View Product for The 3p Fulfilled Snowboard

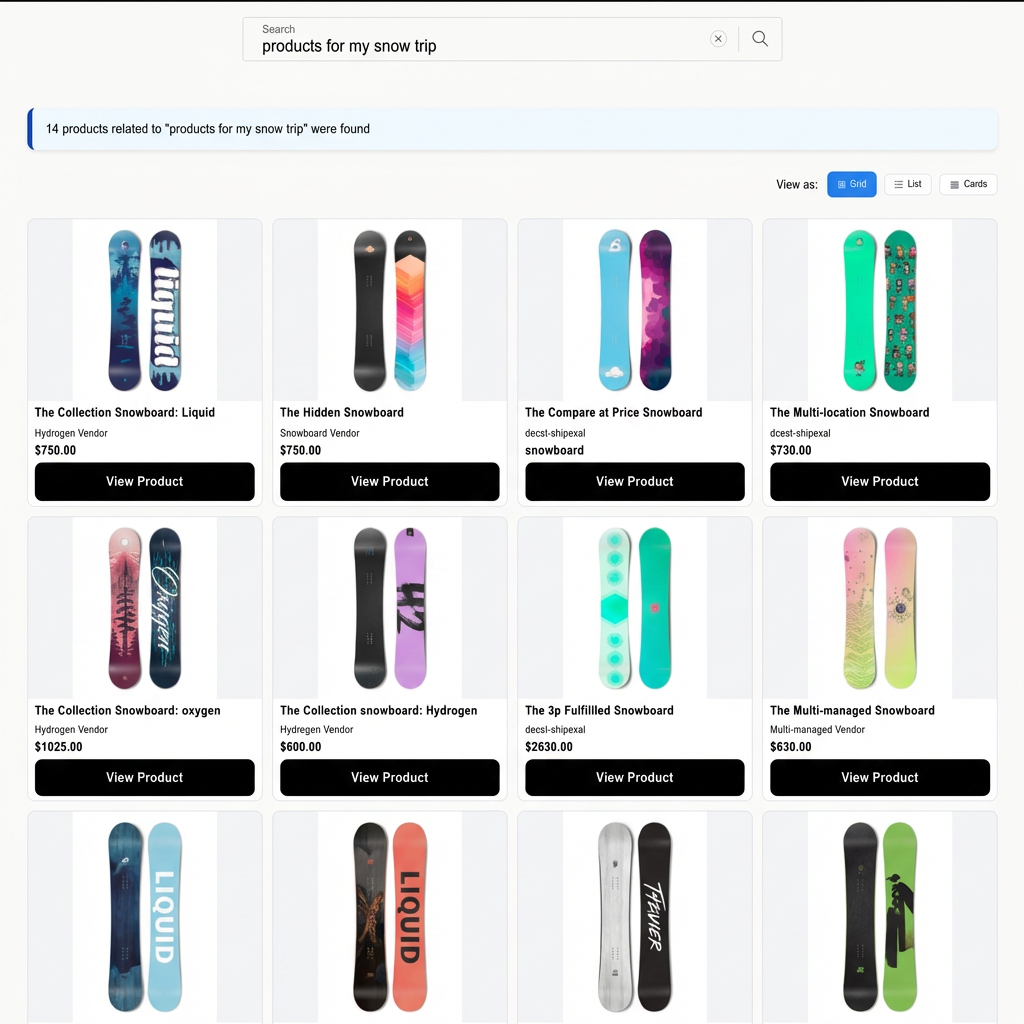pyautogui.click(x=634, y=777)
